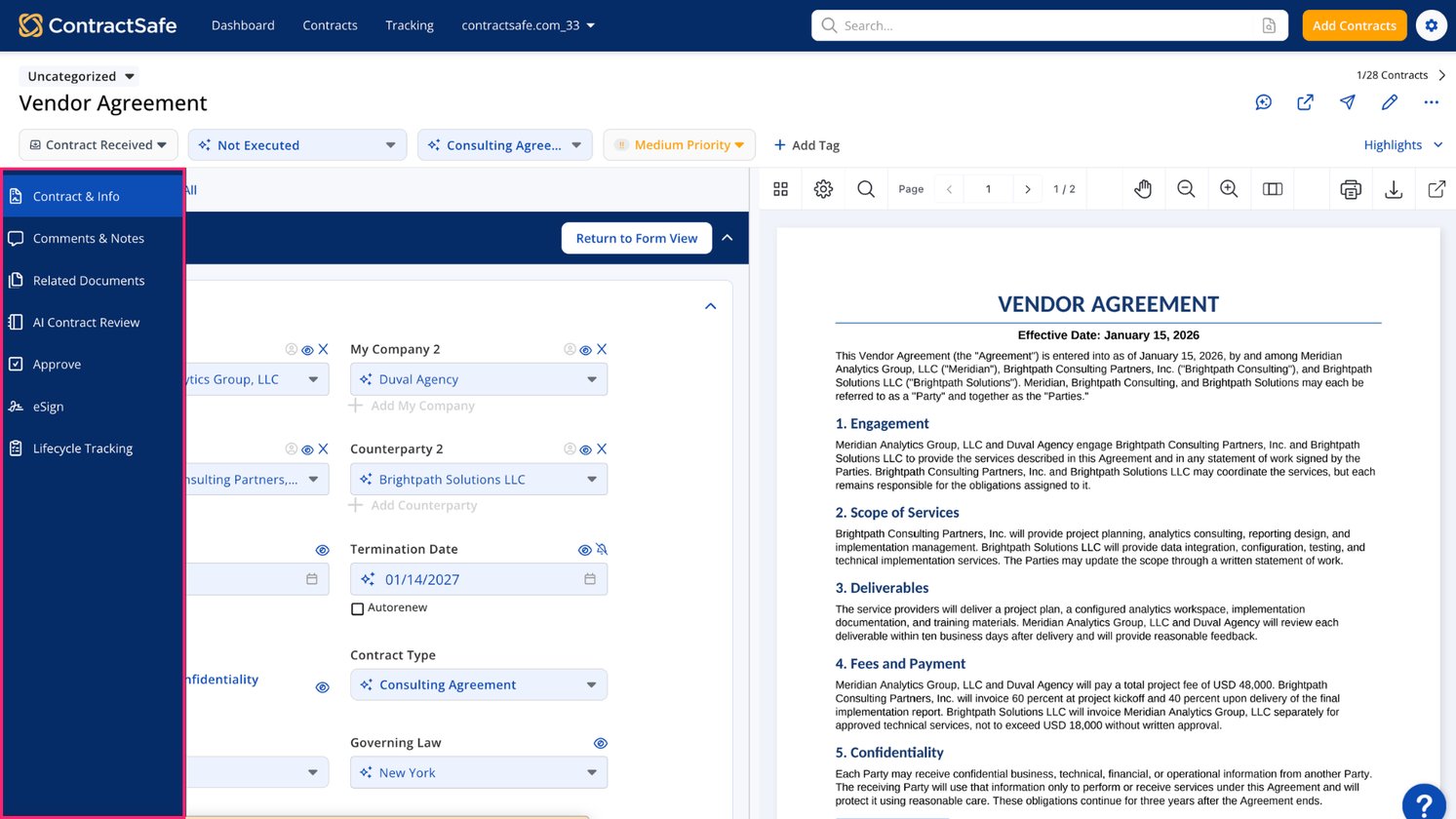1456x819 pixels.
Task: Enable the Autorenew checkbox
Action: tap(357, 608)
